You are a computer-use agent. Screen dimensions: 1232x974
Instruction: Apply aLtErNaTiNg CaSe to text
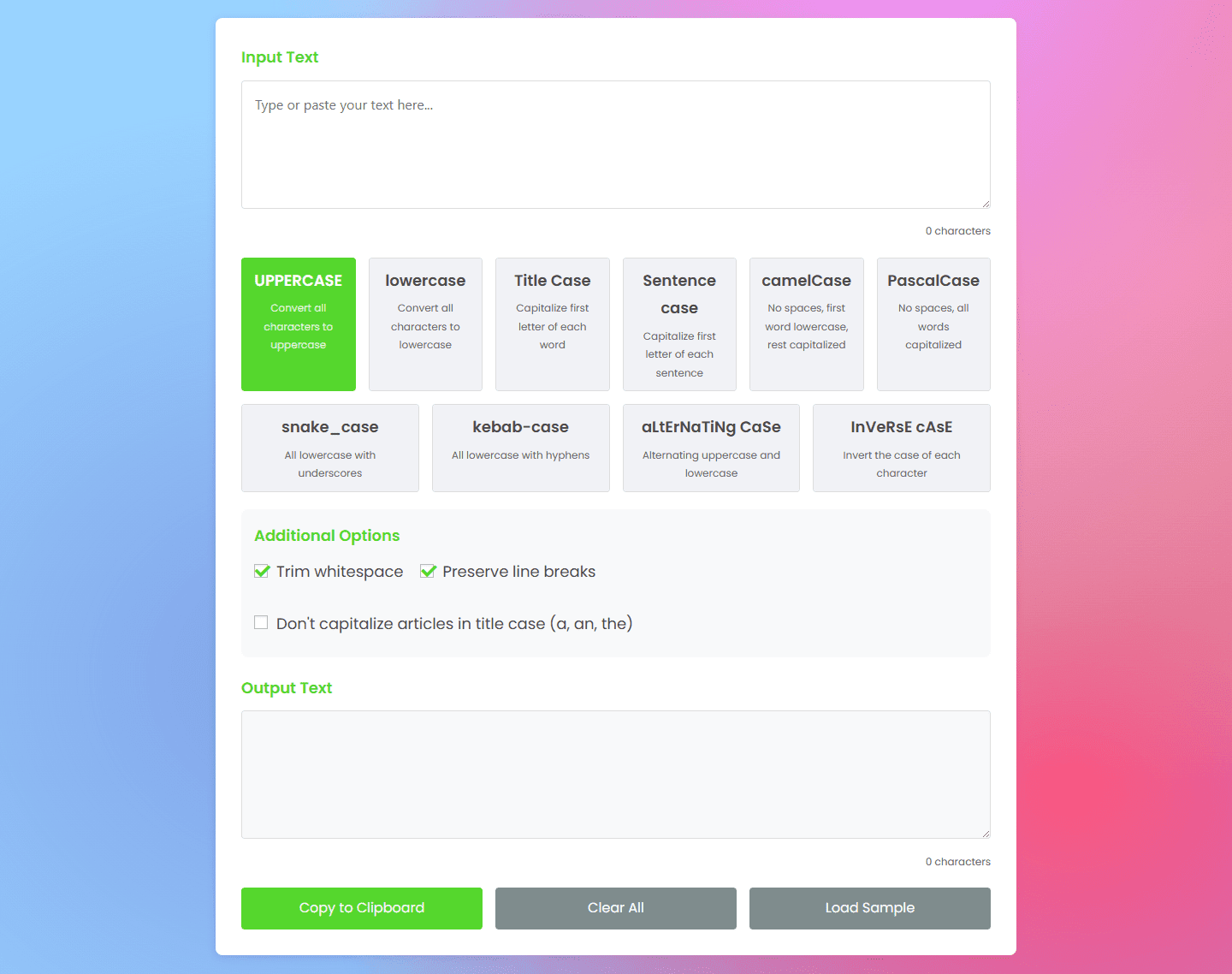click(711, 448)
